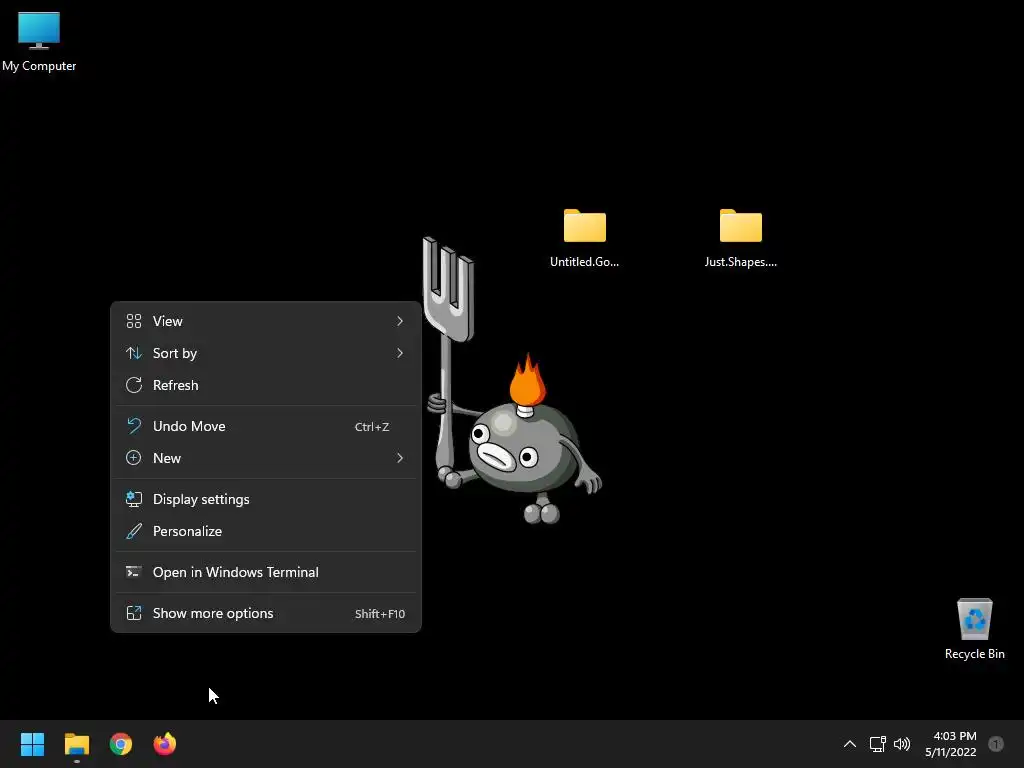The height and width of the screenshot is (768, 1024).
Task: Open File Explorer from the taskbar
Action: coord(76,744)
